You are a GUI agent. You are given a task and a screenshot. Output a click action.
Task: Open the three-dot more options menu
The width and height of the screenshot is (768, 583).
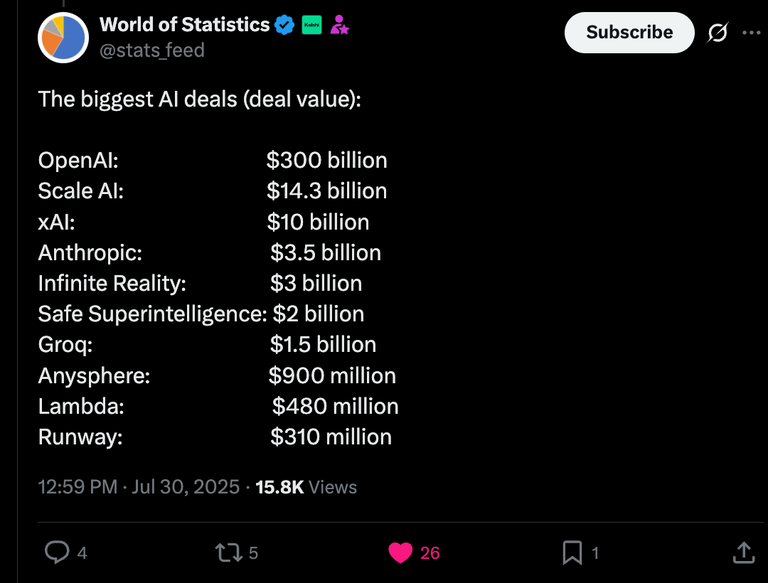pyautogui.click(x=751, y=33)
